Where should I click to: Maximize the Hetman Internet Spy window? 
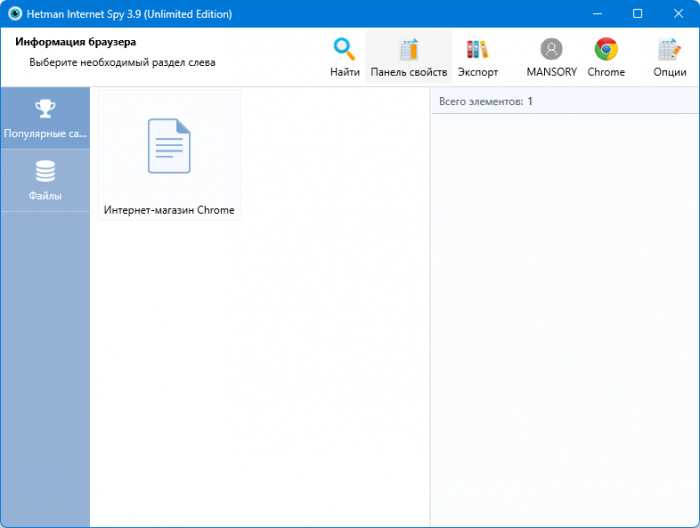pos(637,14)
